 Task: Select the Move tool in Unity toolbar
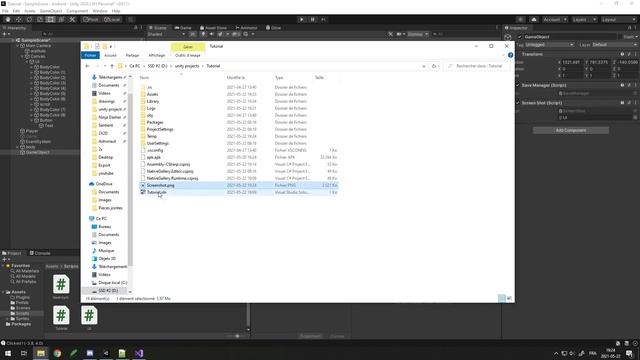(x=18, y=19)
